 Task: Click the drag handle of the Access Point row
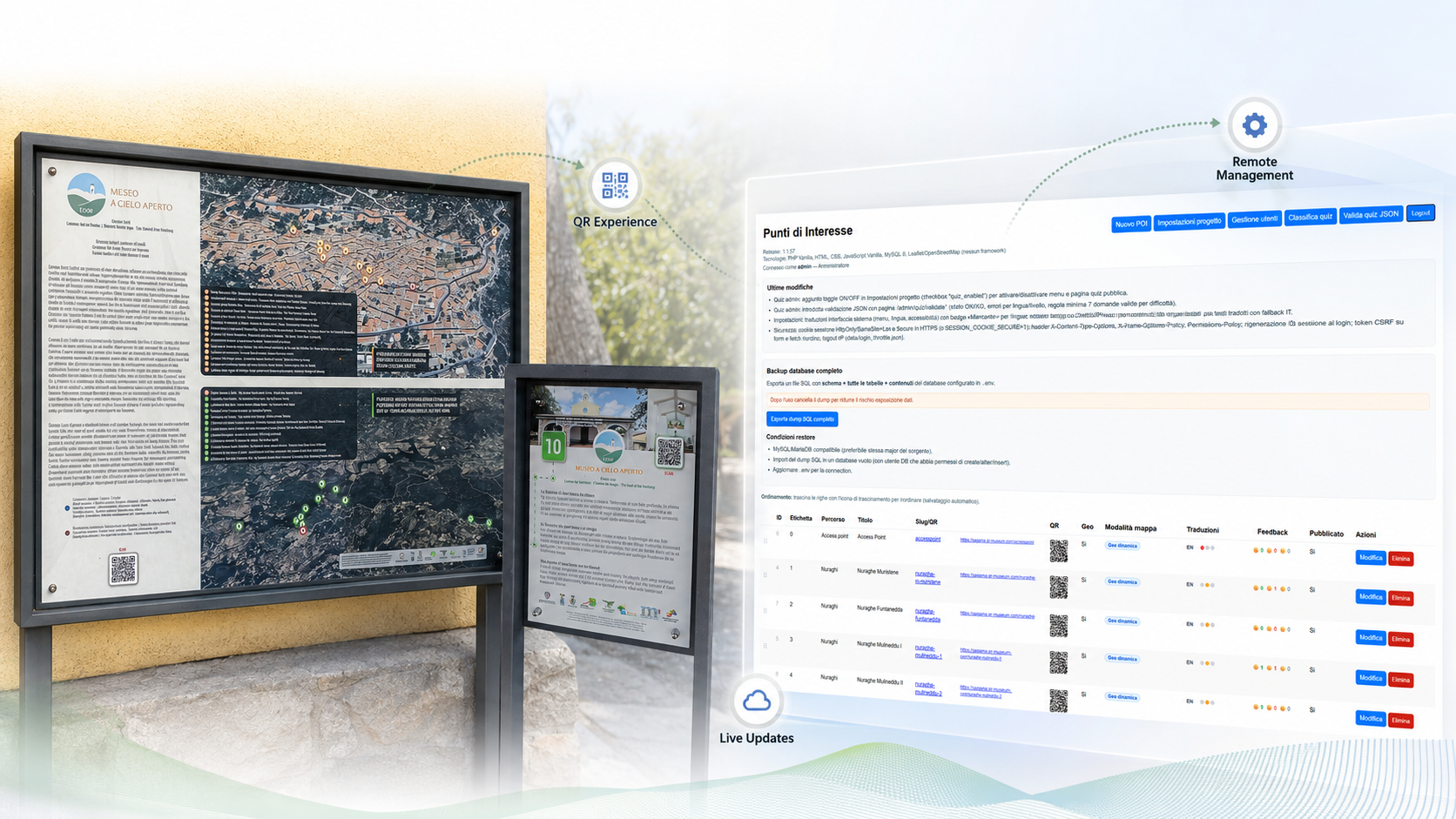pyautogui.click(x=766, y=540)
